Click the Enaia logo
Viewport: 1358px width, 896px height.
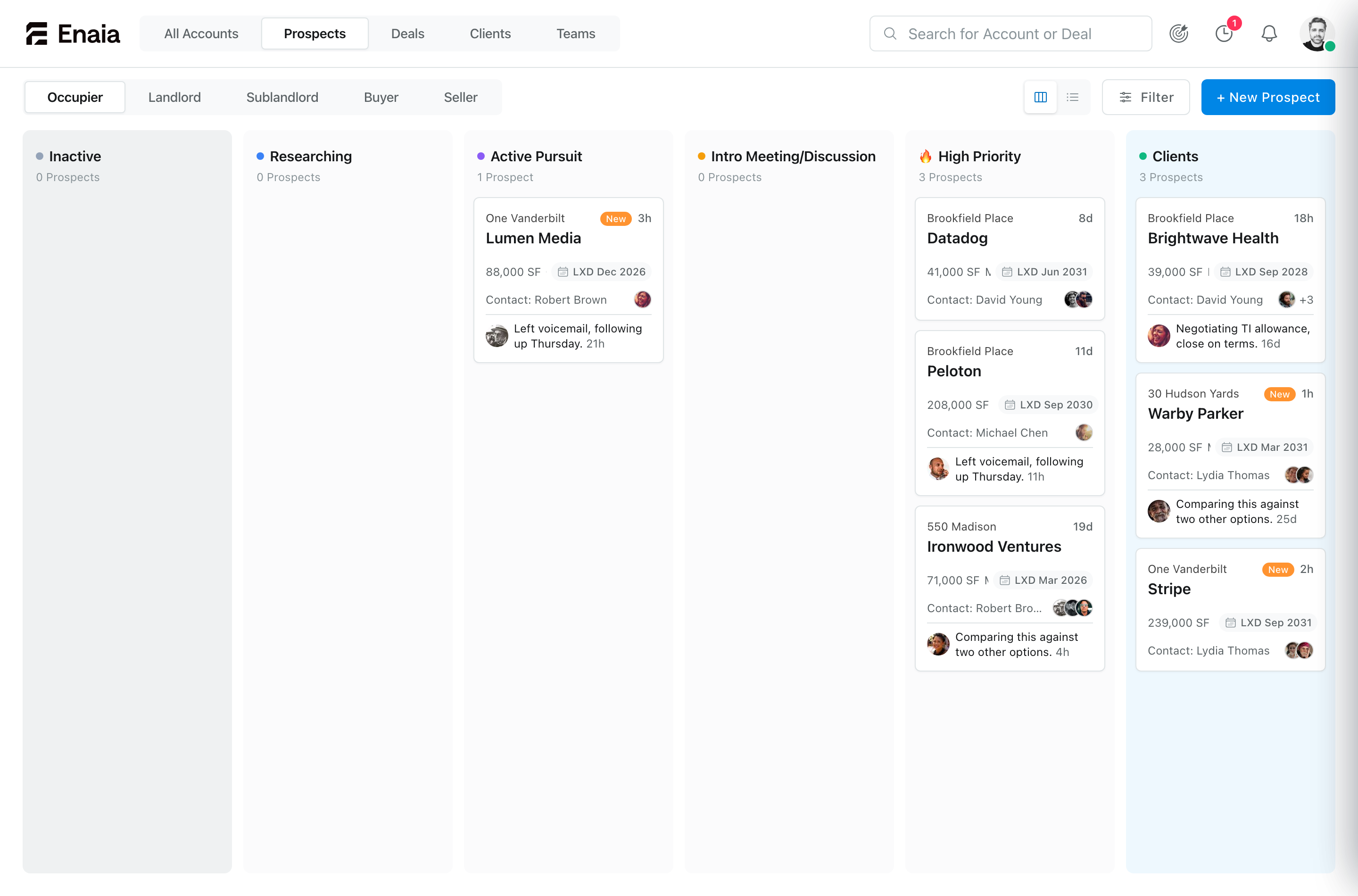[73, 33]
